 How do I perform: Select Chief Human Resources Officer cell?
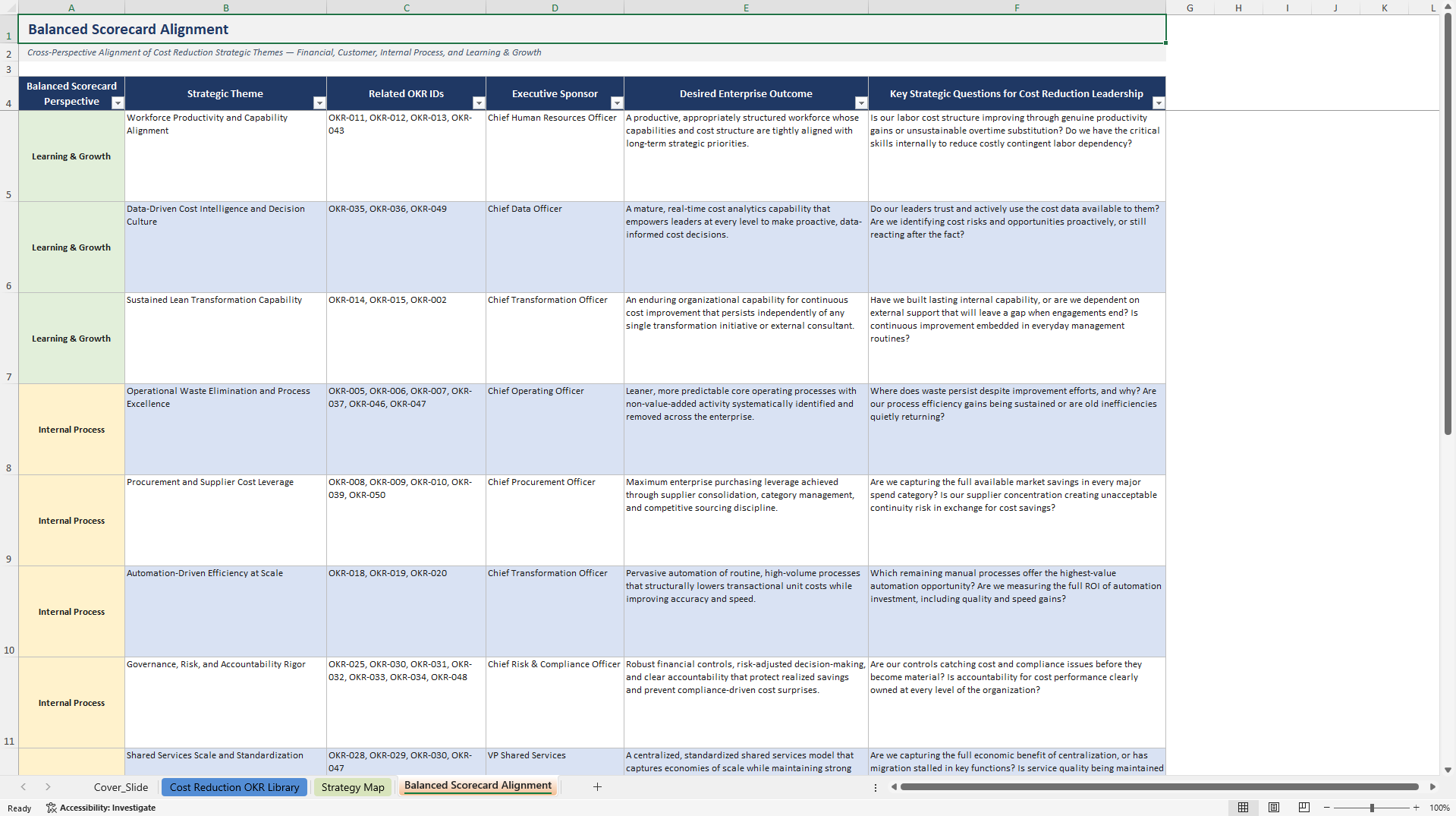555,156
